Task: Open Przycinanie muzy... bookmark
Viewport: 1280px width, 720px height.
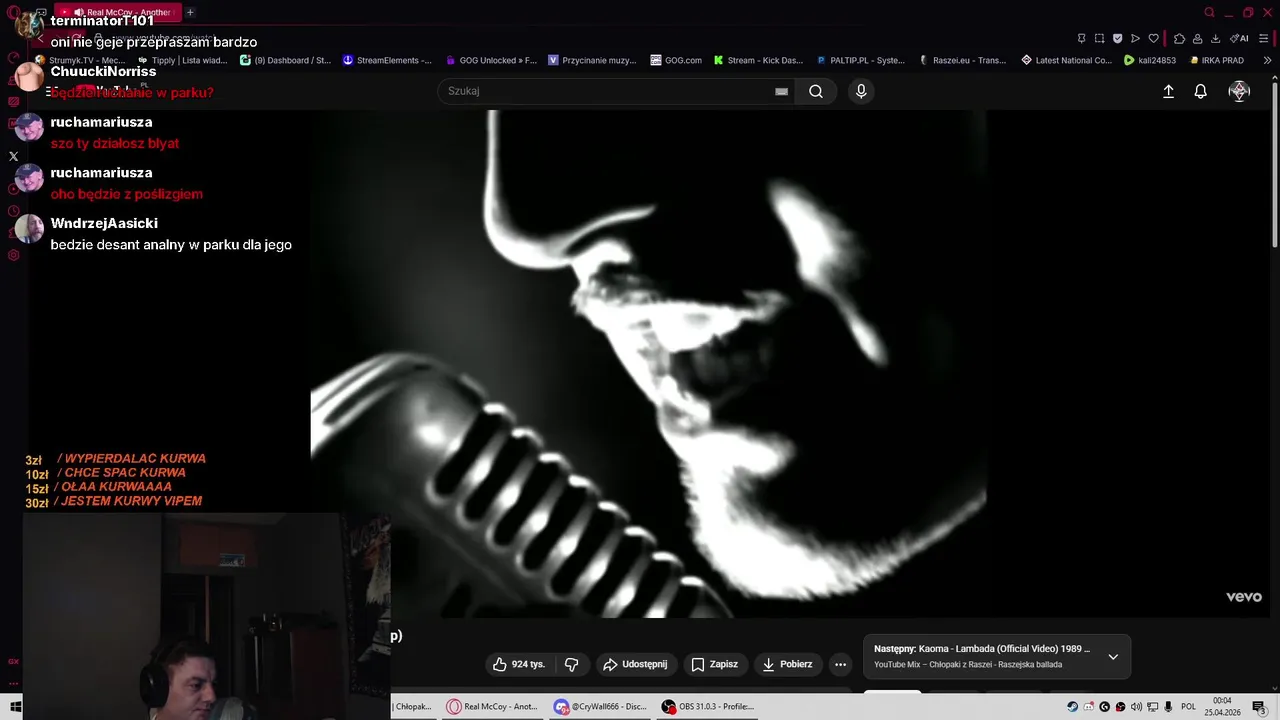Action: (x=592, y=60)
